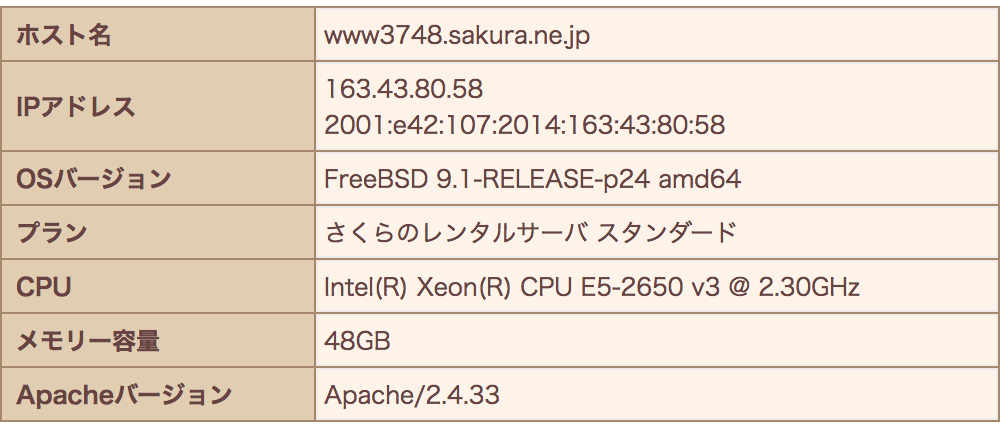Click the メモリー容量 label cell
The height and width of the screenshot is (424, 1008).
(x=158, y=340)
